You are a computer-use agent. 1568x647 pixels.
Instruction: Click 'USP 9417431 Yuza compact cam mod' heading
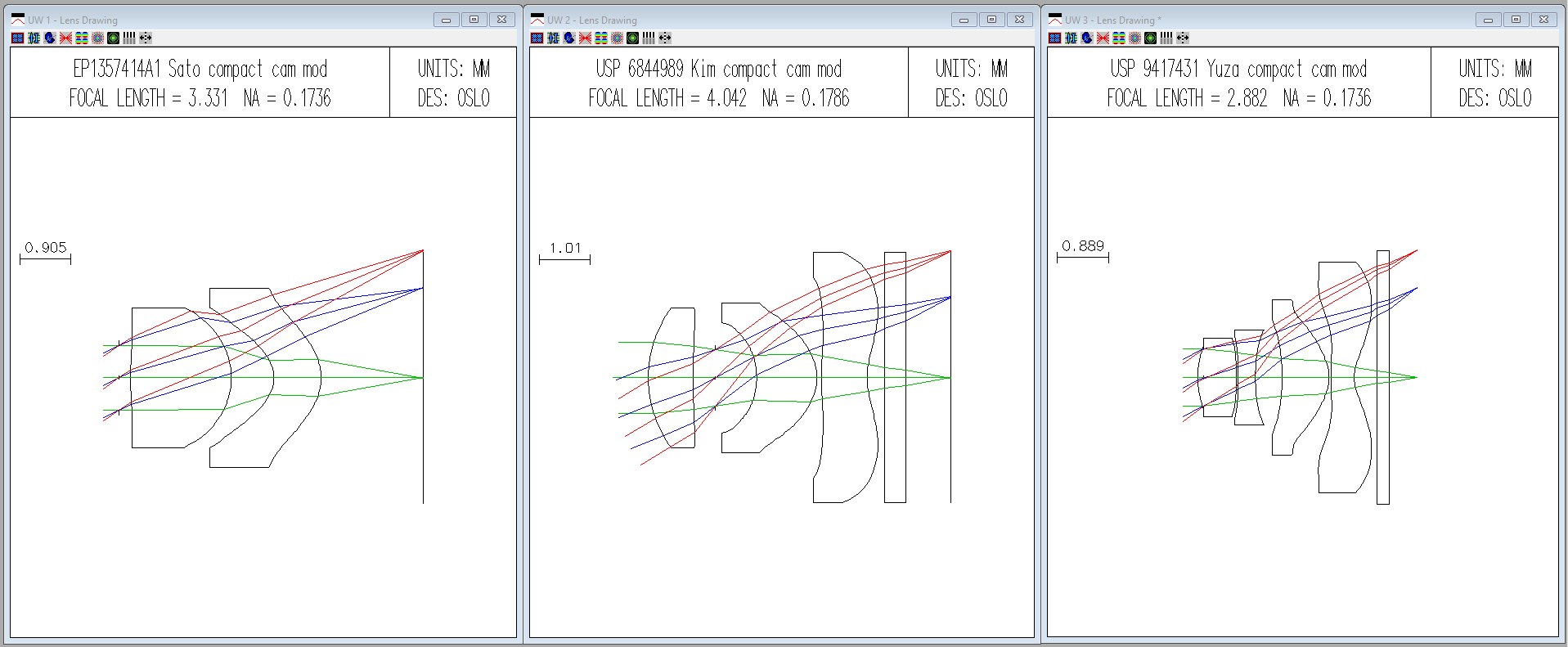[1238, 69]
